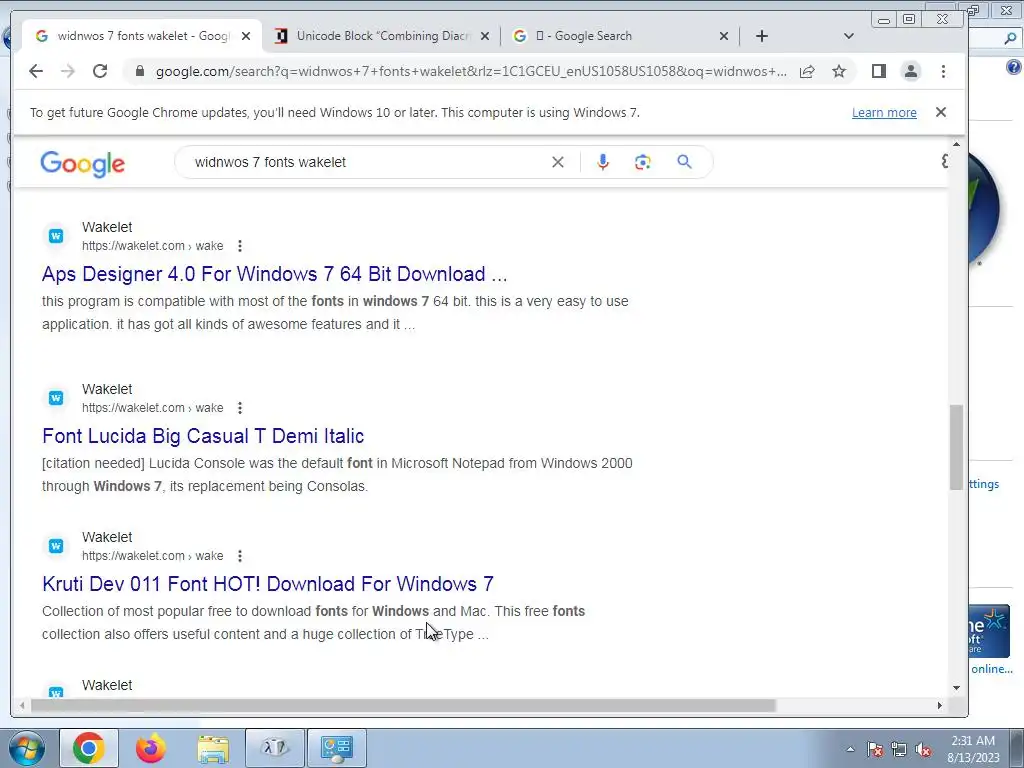
Task: Go back to the previous page
Action: [36, 71]
